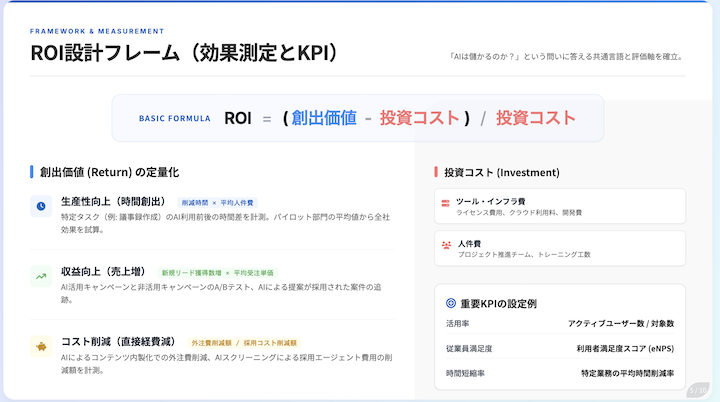Click the piggy bank icon beside コスト削減
Image resolution: width=720 pixels, height=402 pixels.
click(41, 346)
